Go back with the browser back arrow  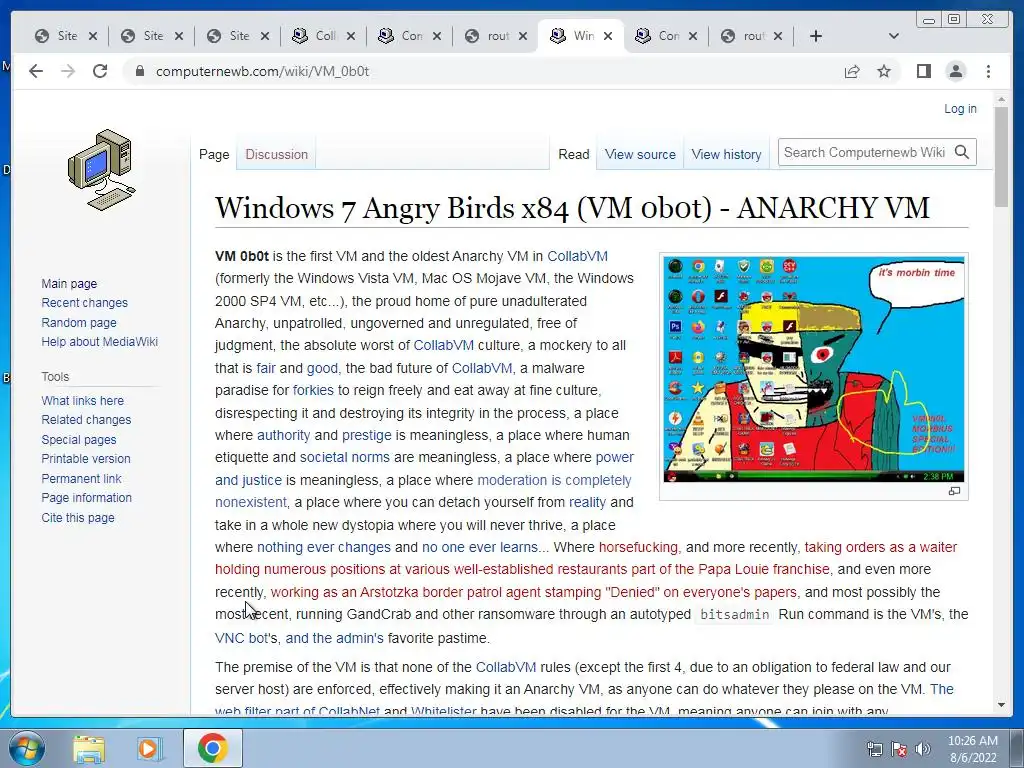tap(36, 71)
